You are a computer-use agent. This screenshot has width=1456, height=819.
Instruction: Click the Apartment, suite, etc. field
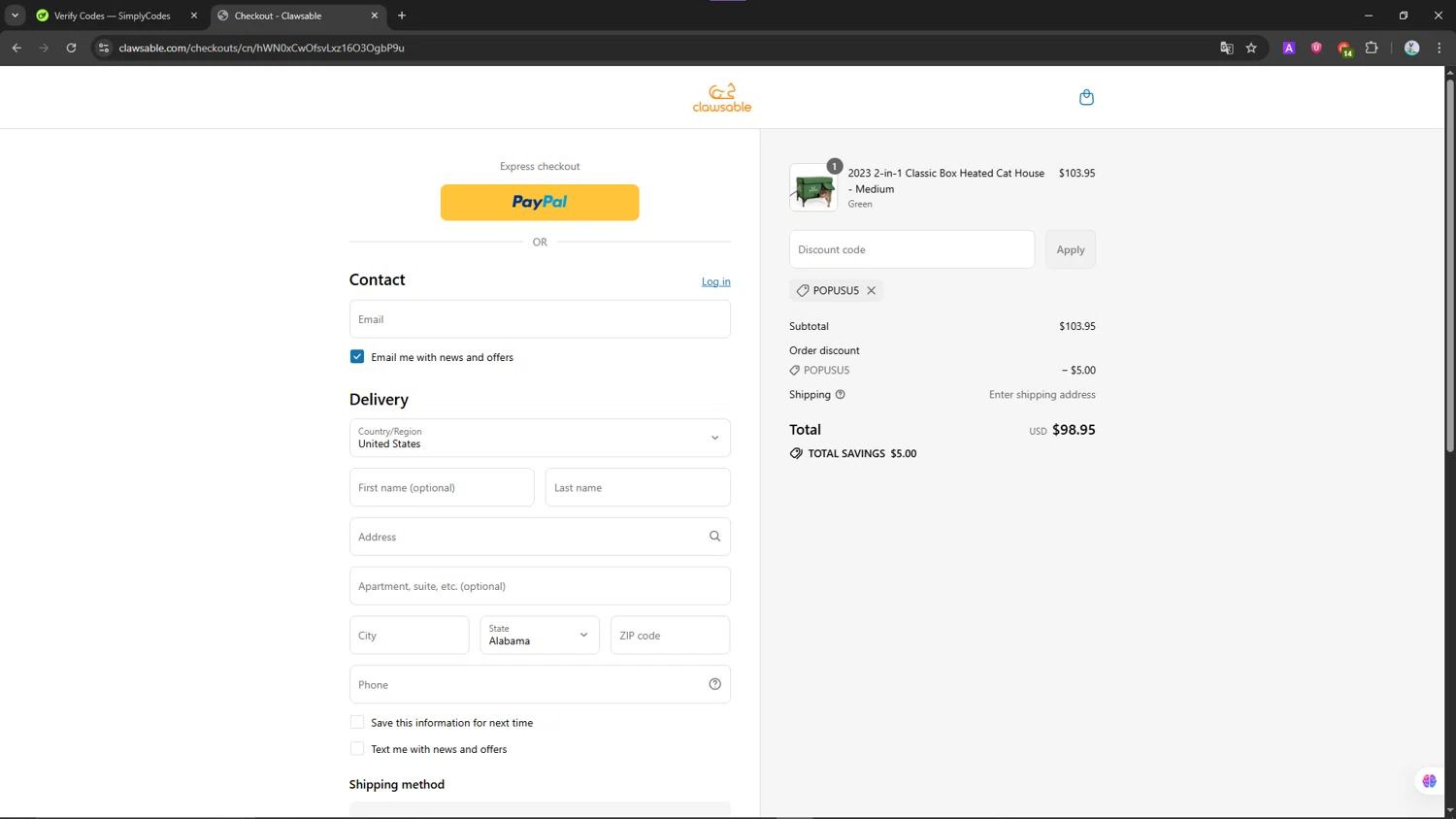(540, 586)
